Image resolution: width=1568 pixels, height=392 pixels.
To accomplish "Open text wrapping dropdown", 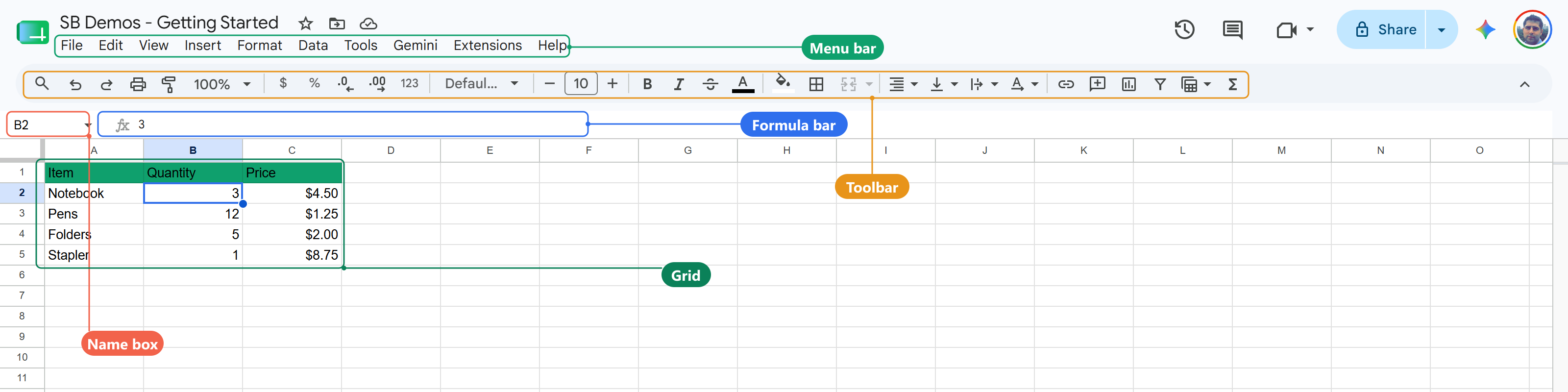I will (x=984, y=84).
